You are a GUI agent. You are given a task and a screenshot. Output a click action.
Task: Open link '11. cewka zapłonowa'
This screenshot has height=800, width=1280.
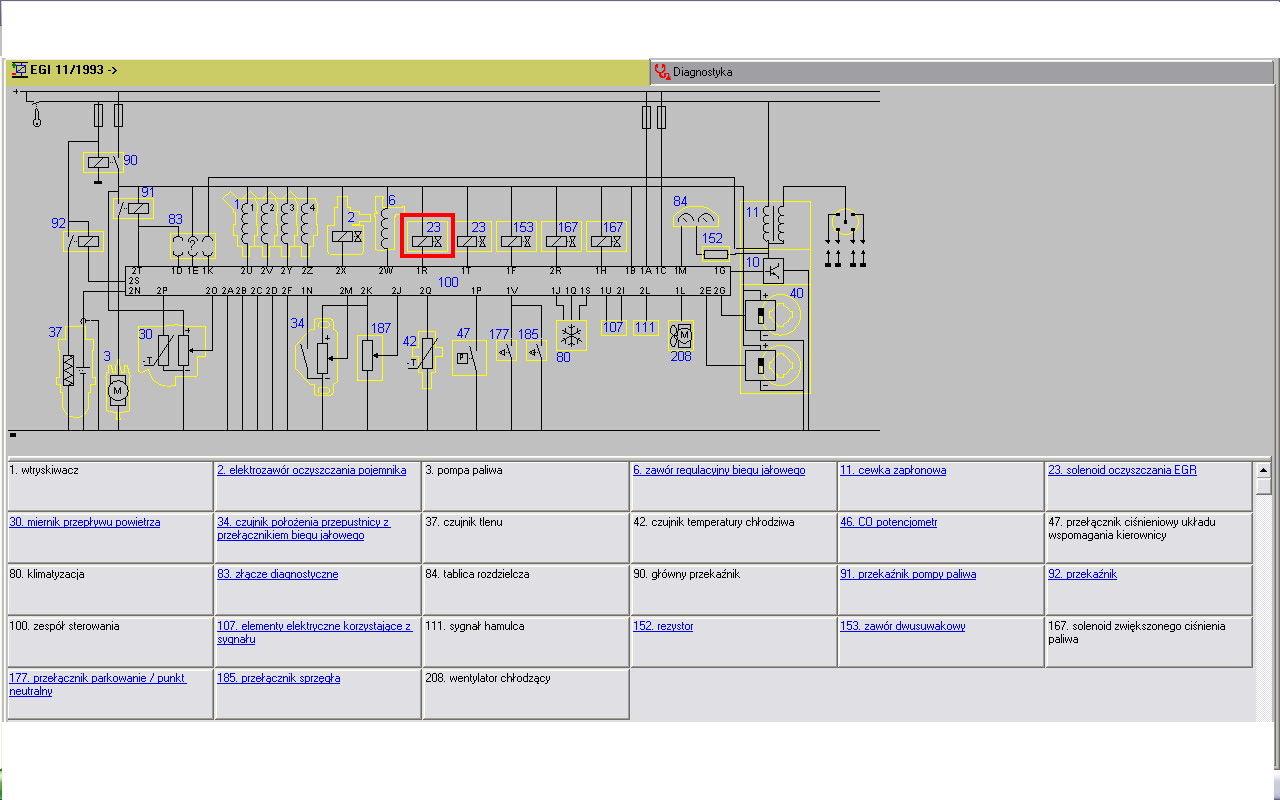(892, 470)
